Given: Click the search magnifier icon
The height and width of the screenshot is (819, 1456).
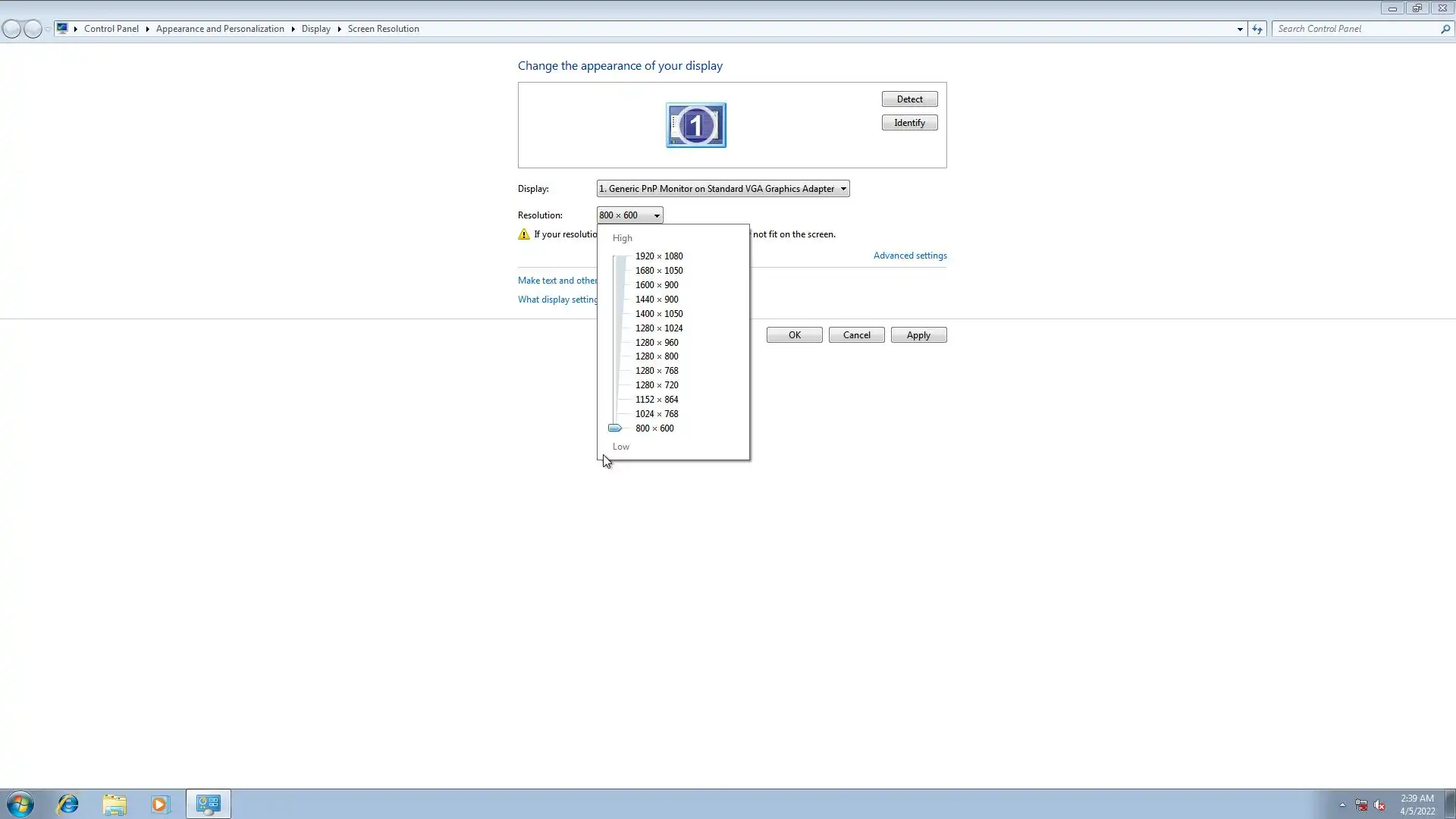Looking at the screenshot, I should click(1445, 29).
